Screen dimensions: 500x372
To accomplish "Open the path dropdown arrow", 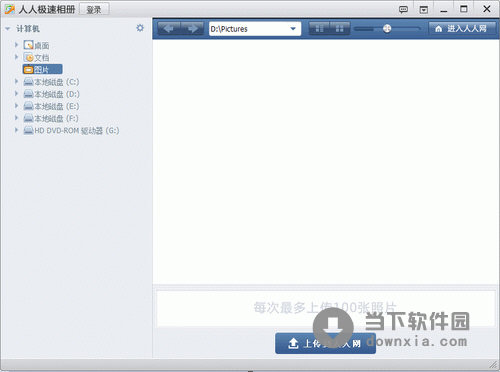I will [293, 29].
